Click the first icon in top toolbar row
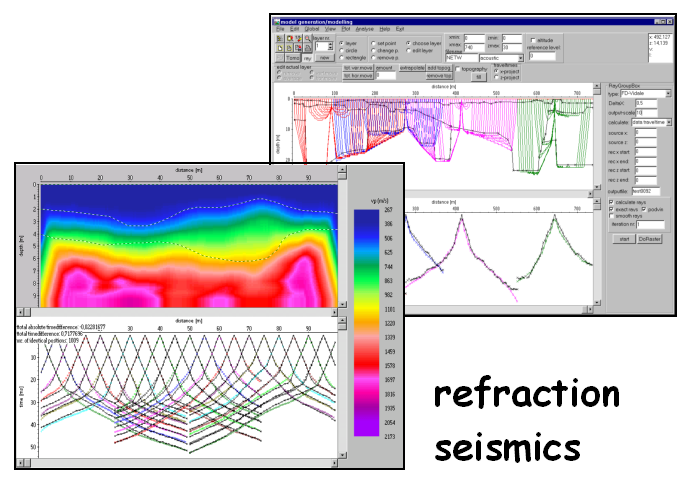This screenshot has height=479, width=694. pos(279,38)
